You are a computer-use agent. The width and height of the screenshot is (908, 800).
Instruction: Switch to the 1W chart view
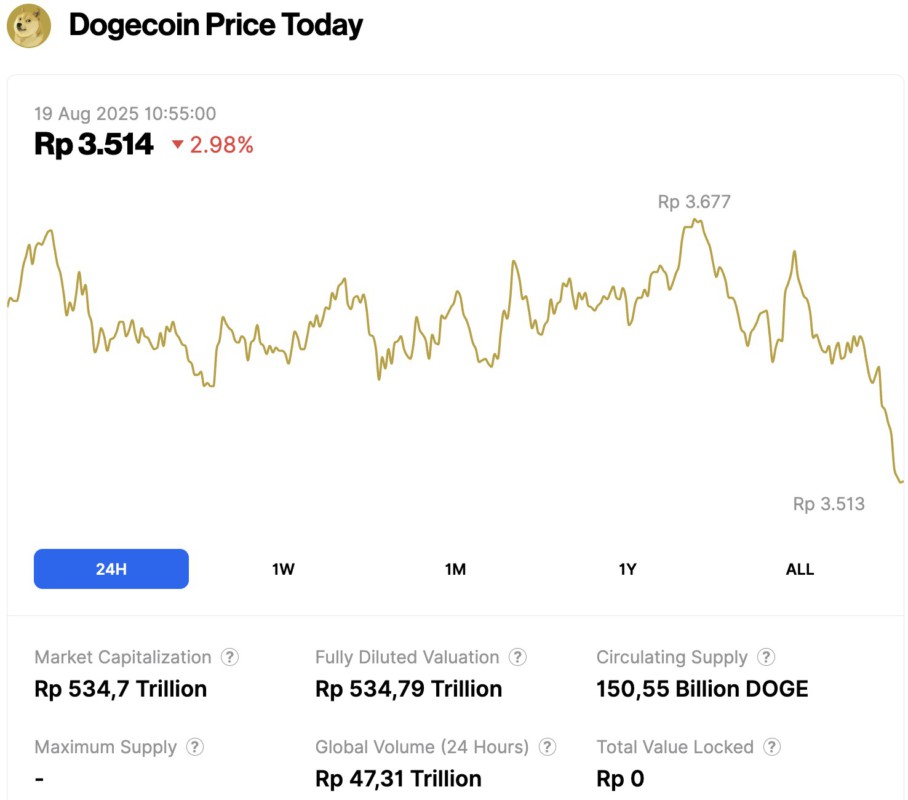point(283,568)
